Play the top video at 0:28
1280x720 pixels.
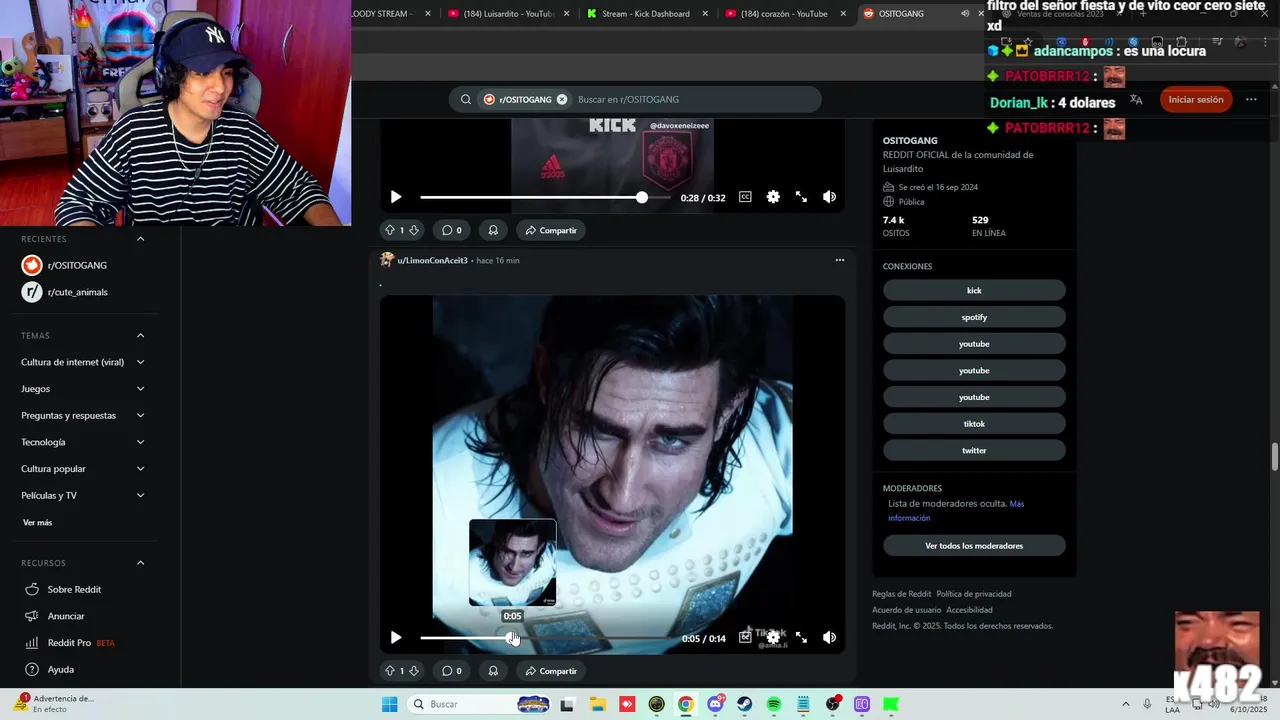pos(396,197)
